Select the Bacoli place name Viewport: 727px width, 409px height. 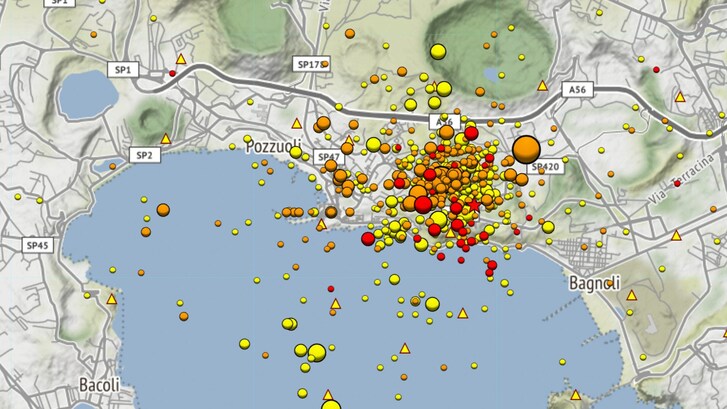click(100, 385)
